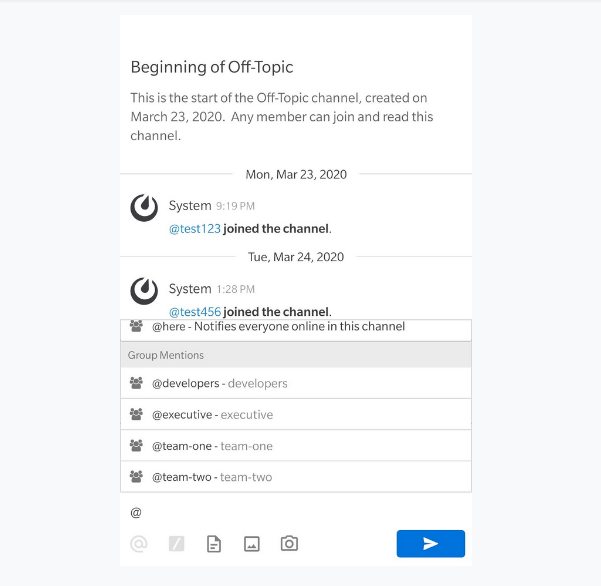Viewport: 601px width, 586px height.
Task: Open the @test456 user mention link
Action: click(x=195, y=312)
